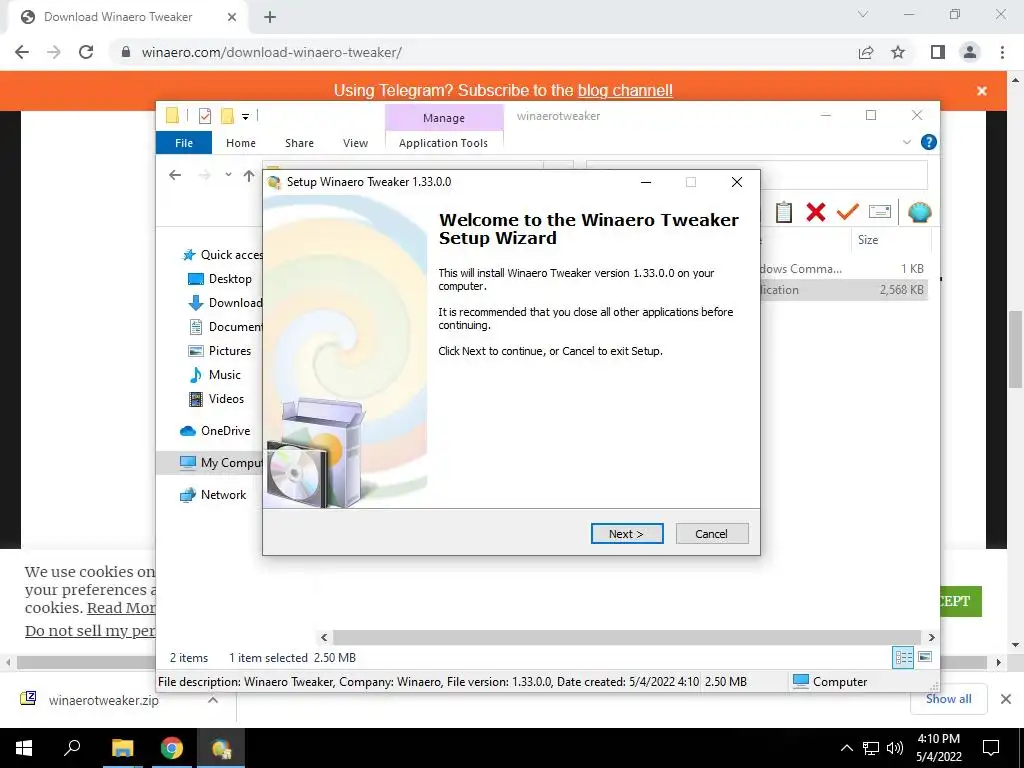Click Show all downloads

(948, 699)
